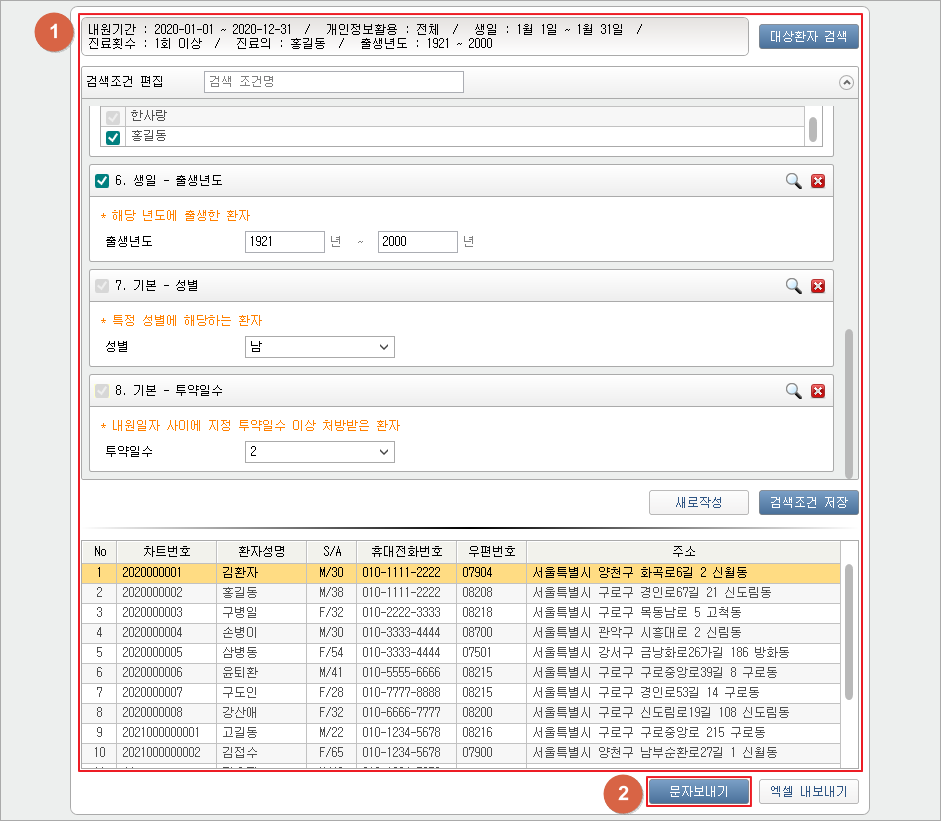Click magnifier icon in 투약일수 section
The width and height of the screenshot is (941, 821).
[793, 391]
